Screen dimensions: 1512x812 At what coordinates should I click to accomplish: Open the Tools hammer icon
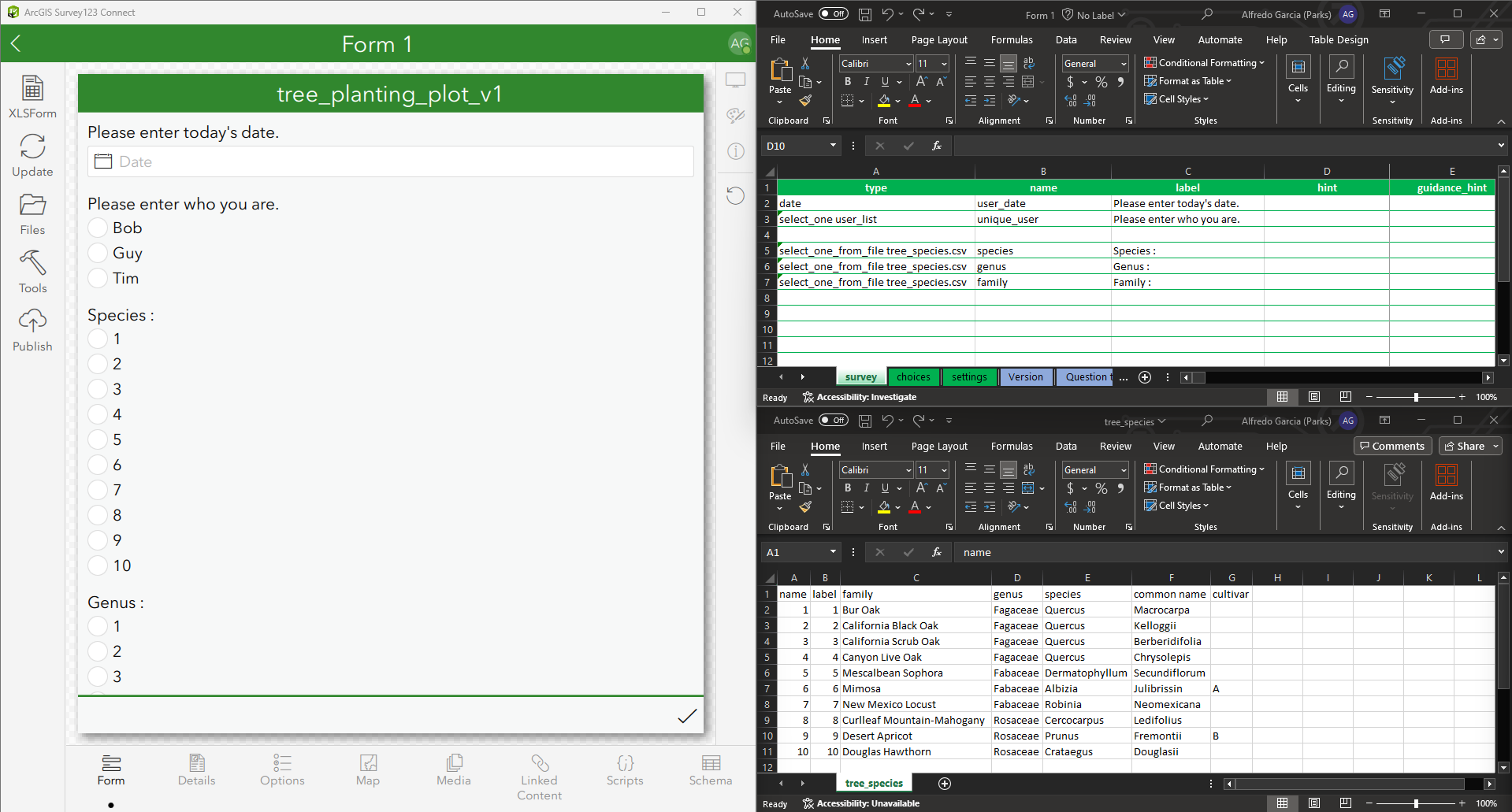click(32, 262)
